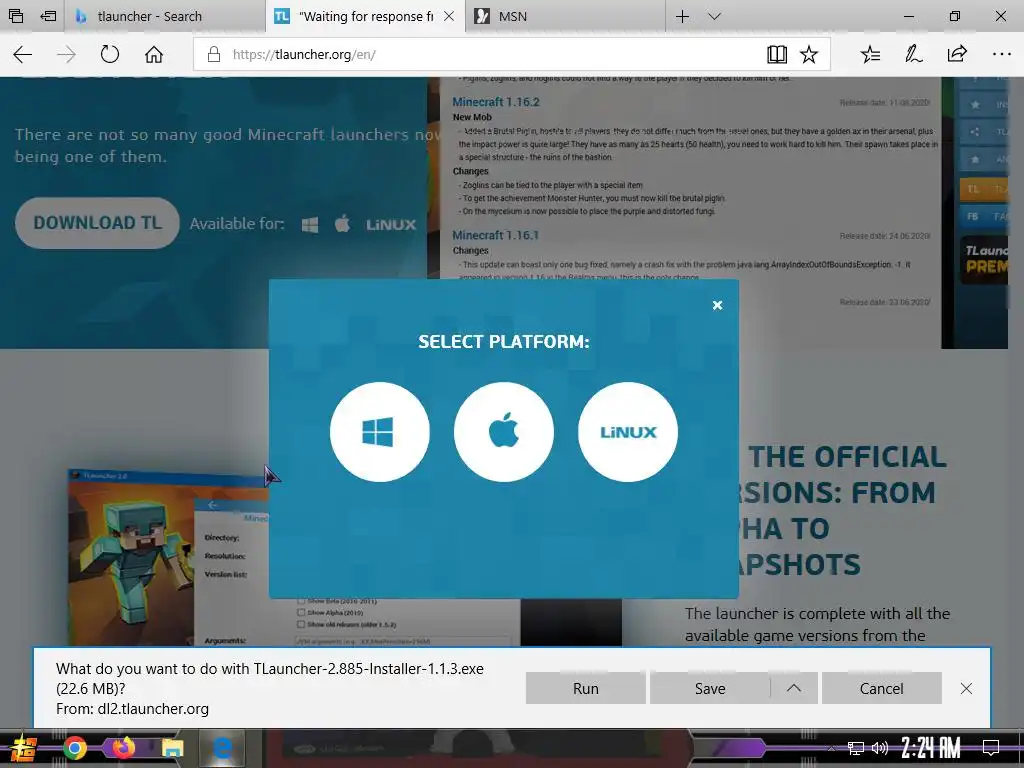This screenshot has width=1024, height=768.
Task: Toggle reading view book icon
Action: [x=777, y=54]
